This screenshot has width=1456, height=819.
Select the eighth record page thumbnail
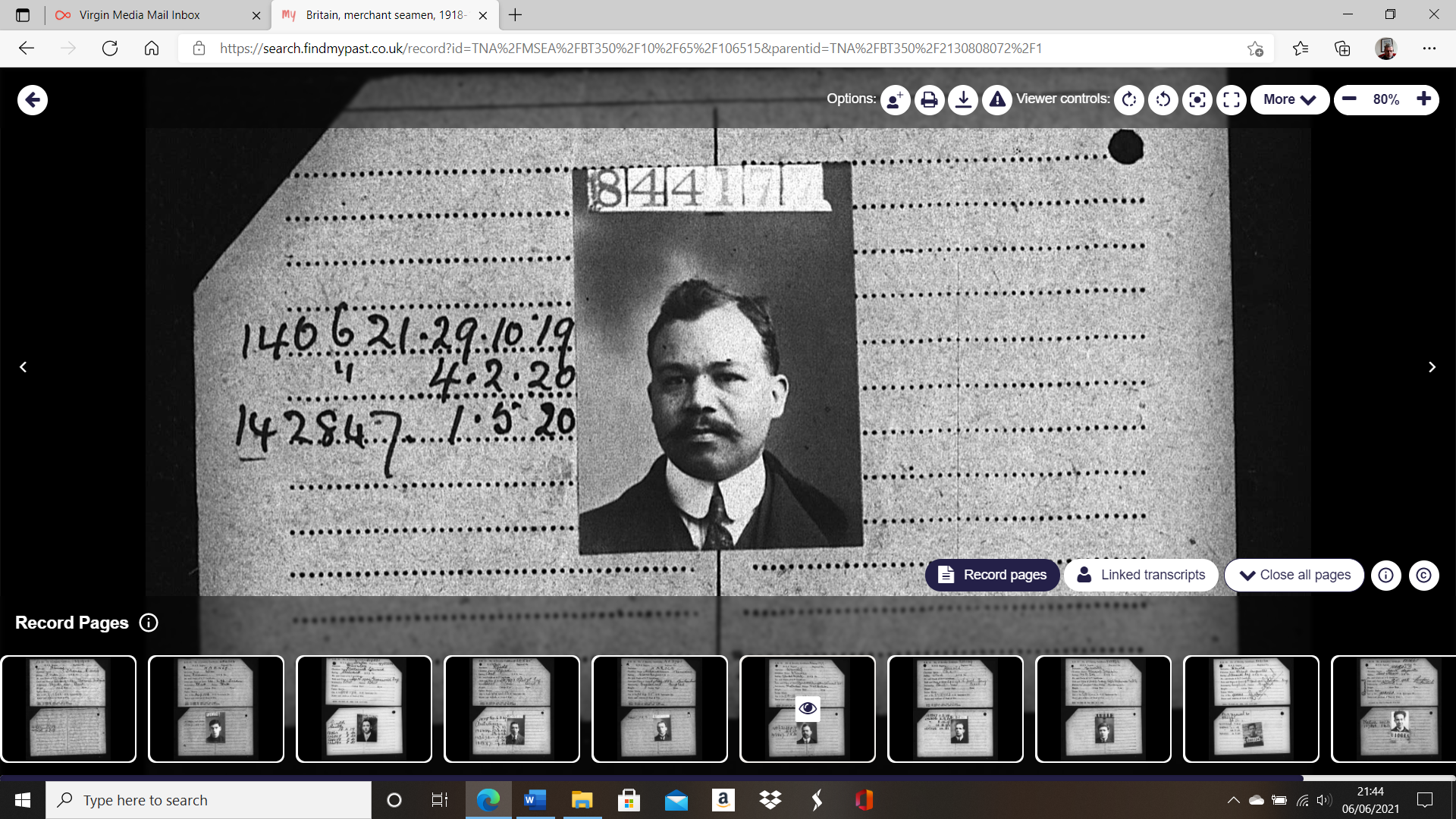tap(1103, 709)
